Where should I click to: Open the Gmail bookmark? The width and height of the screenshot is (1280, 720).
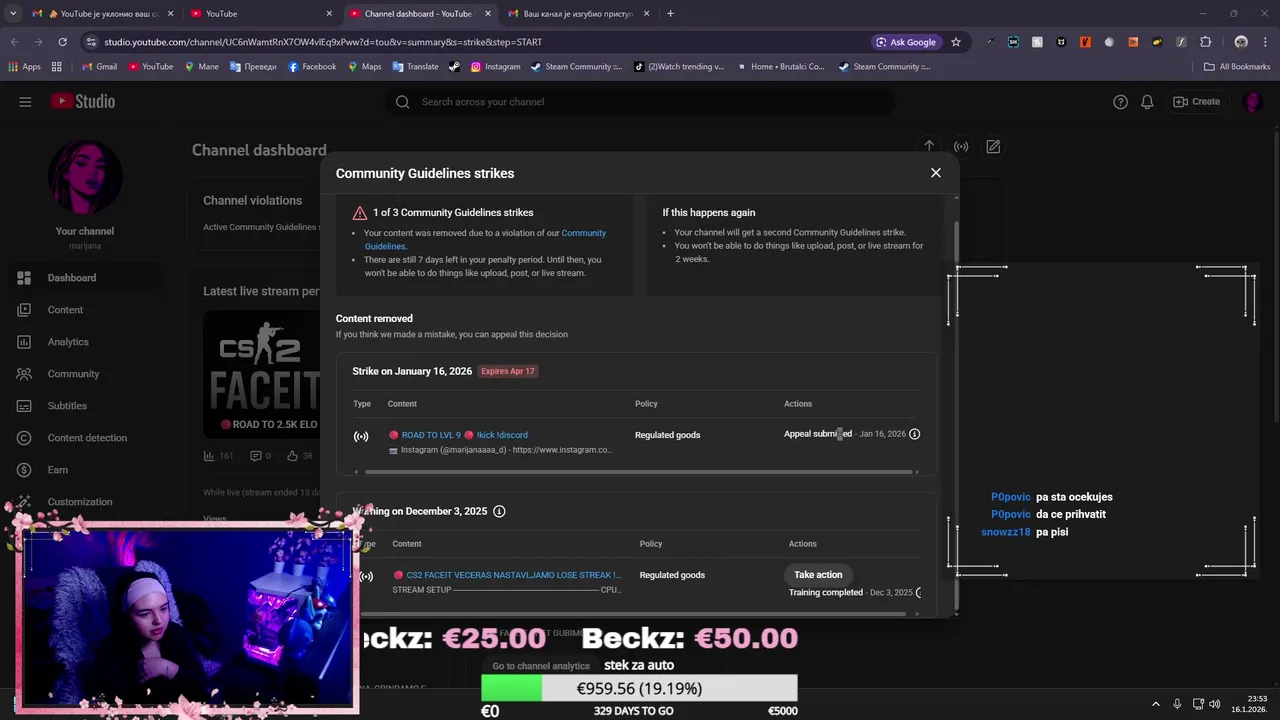99,67
